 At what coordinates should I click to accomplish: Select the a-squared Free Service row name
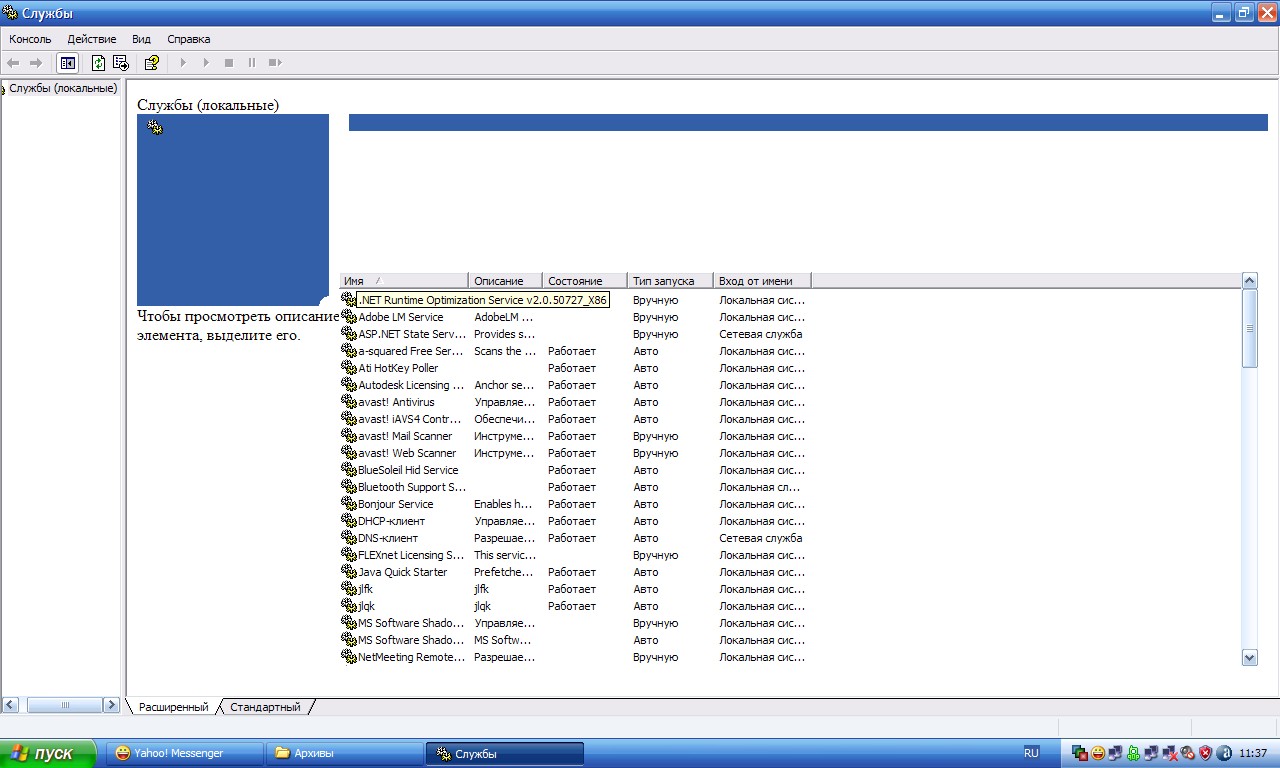410,351
